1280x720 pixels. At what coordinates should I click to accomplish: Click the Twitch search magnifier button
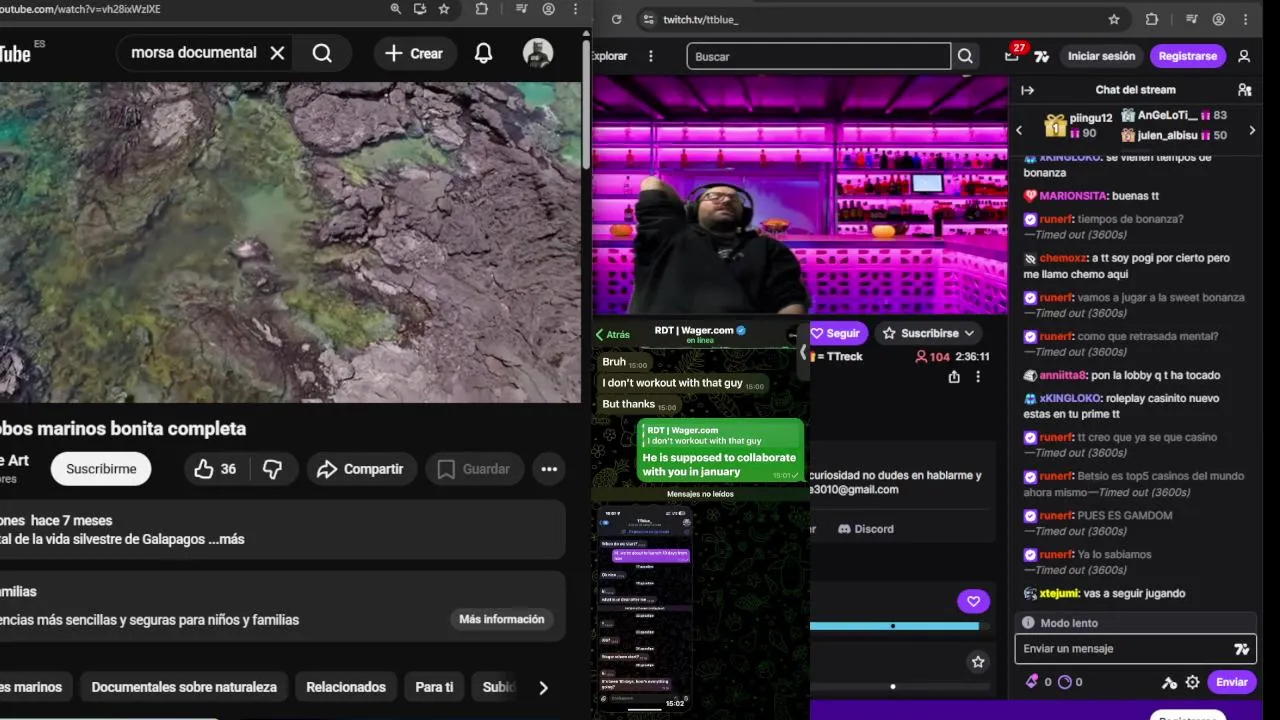(965, 56)
